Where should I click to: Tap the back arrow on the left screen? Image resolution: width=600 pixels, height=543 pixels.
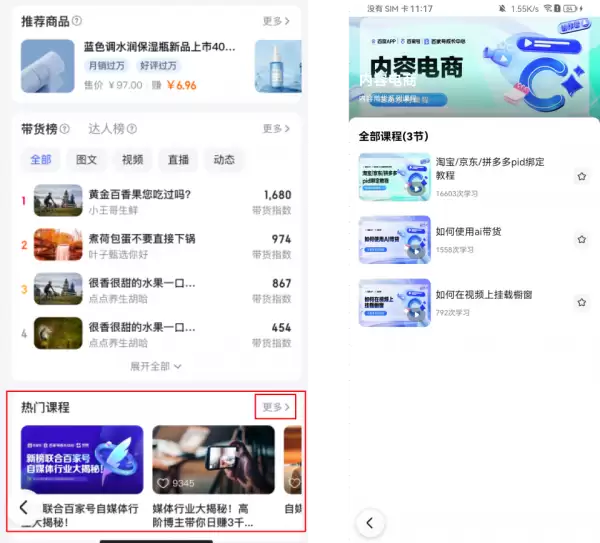pos(24,507)
